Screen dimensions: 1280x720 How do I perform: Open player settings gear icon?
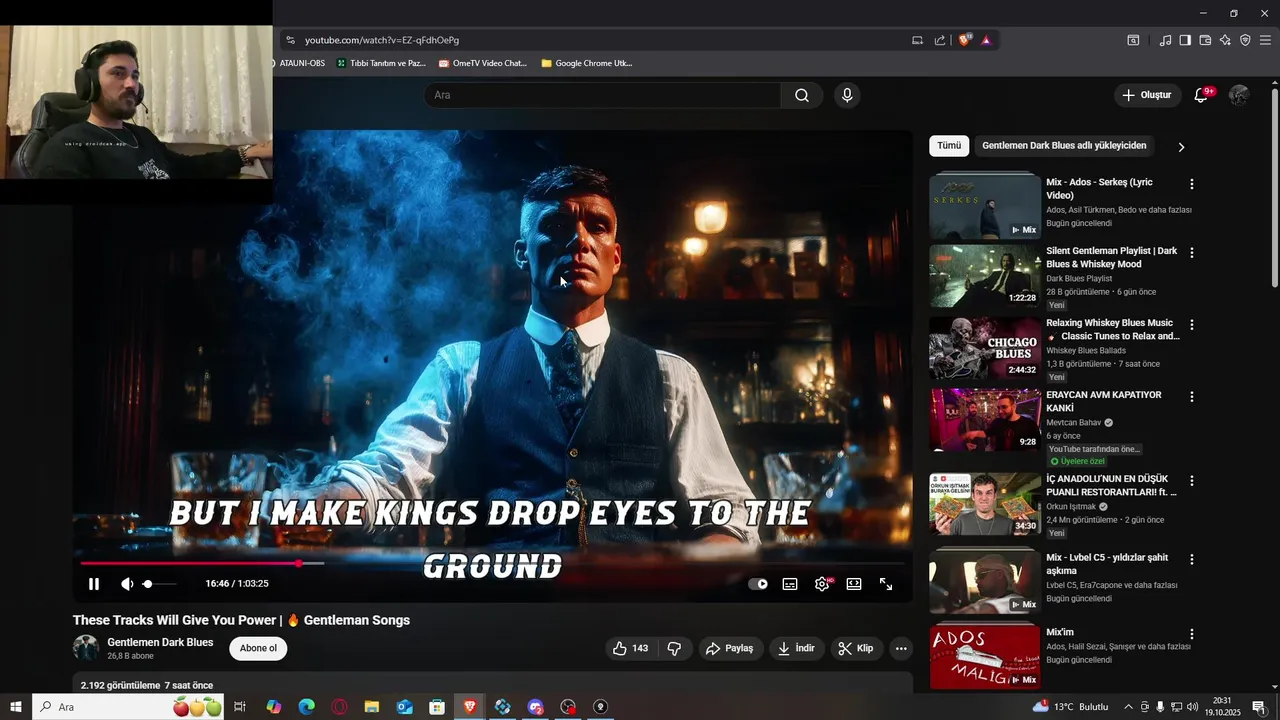(x=822, y=584)
